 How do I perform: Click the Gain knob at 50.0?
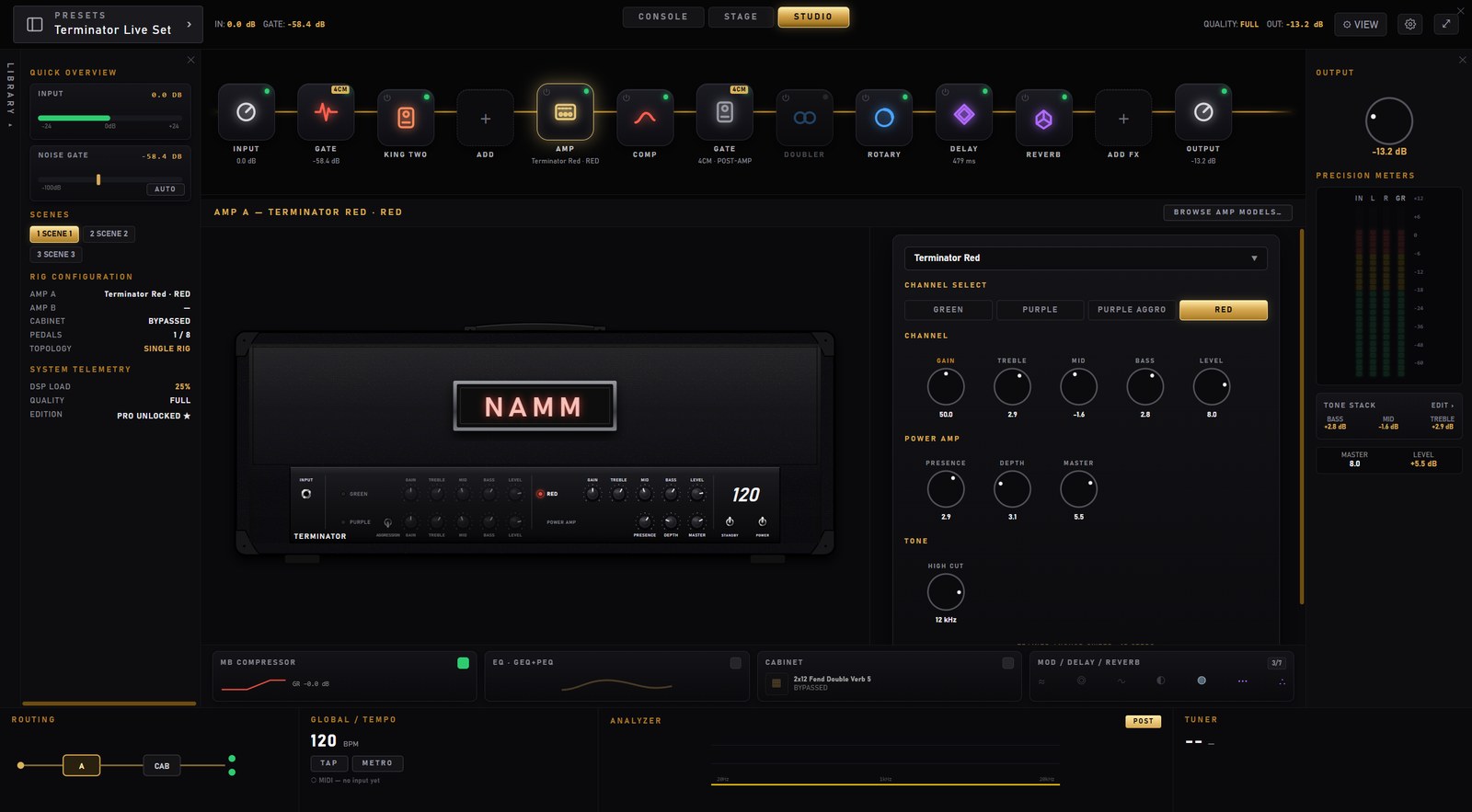[946, 387]
